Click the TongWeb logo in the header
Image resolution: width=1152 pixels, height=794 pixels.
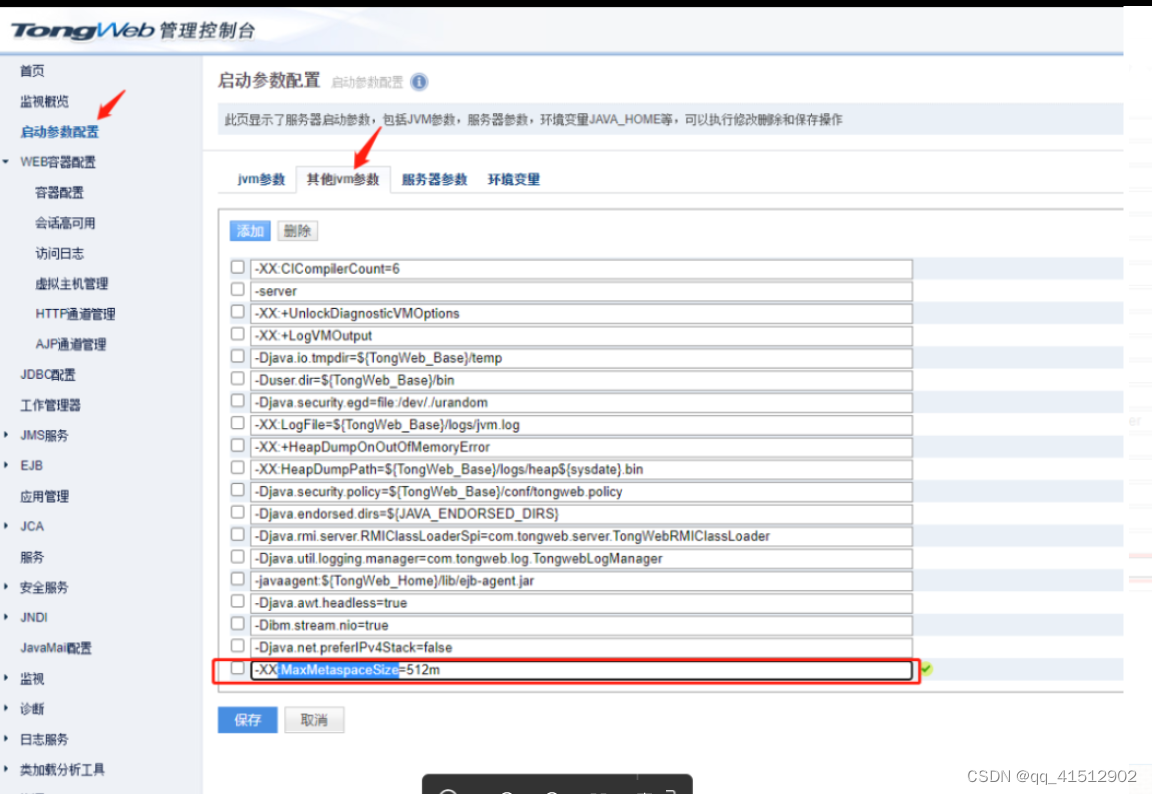point(82,30)
